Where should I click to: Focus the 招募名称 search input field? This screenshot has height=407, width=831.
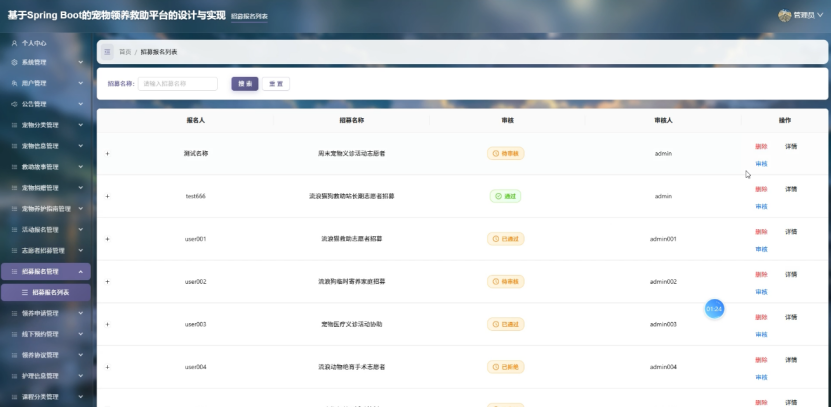tap(178, 84)
